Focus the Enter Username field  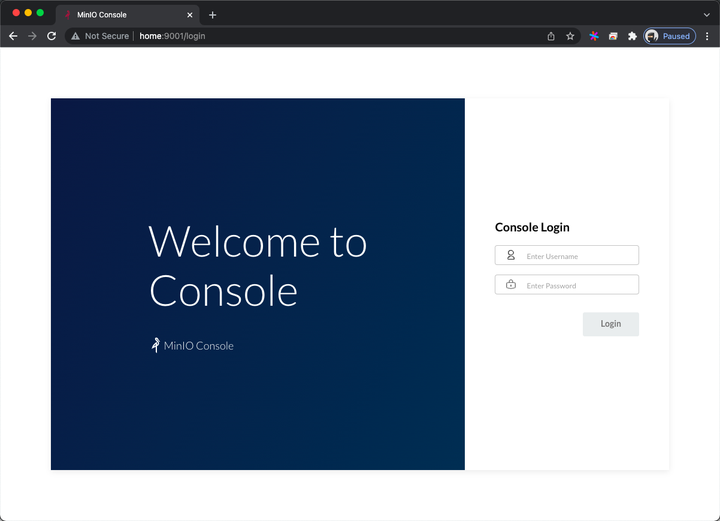click(x=567, y=255)
